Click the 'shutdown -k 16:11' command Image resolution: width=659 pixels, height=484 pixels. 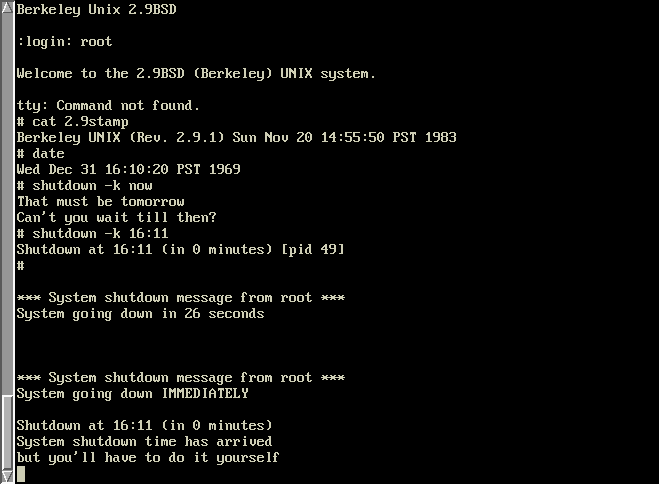pos(92,233)
